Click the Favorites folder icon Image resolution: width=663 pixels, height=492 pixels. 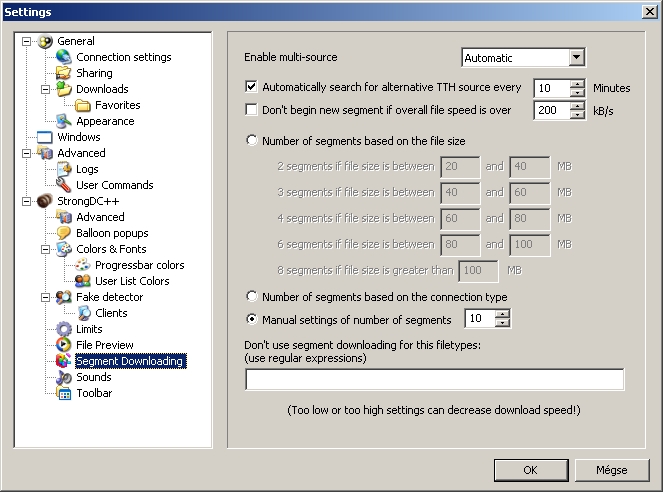(83, 105)
